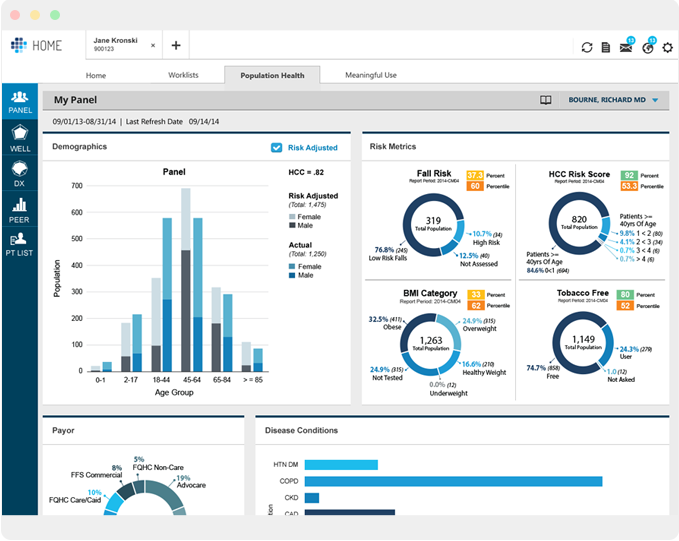Click the 16.6% Healthy Weight label
This screenshot has height=541, width=679.
point(484,368)
